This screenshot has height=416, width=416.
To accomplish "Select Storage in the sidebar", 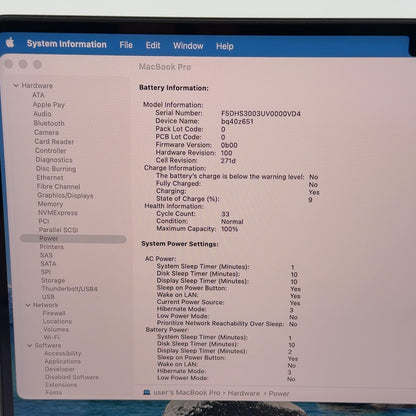I will [x=53, y=280].
